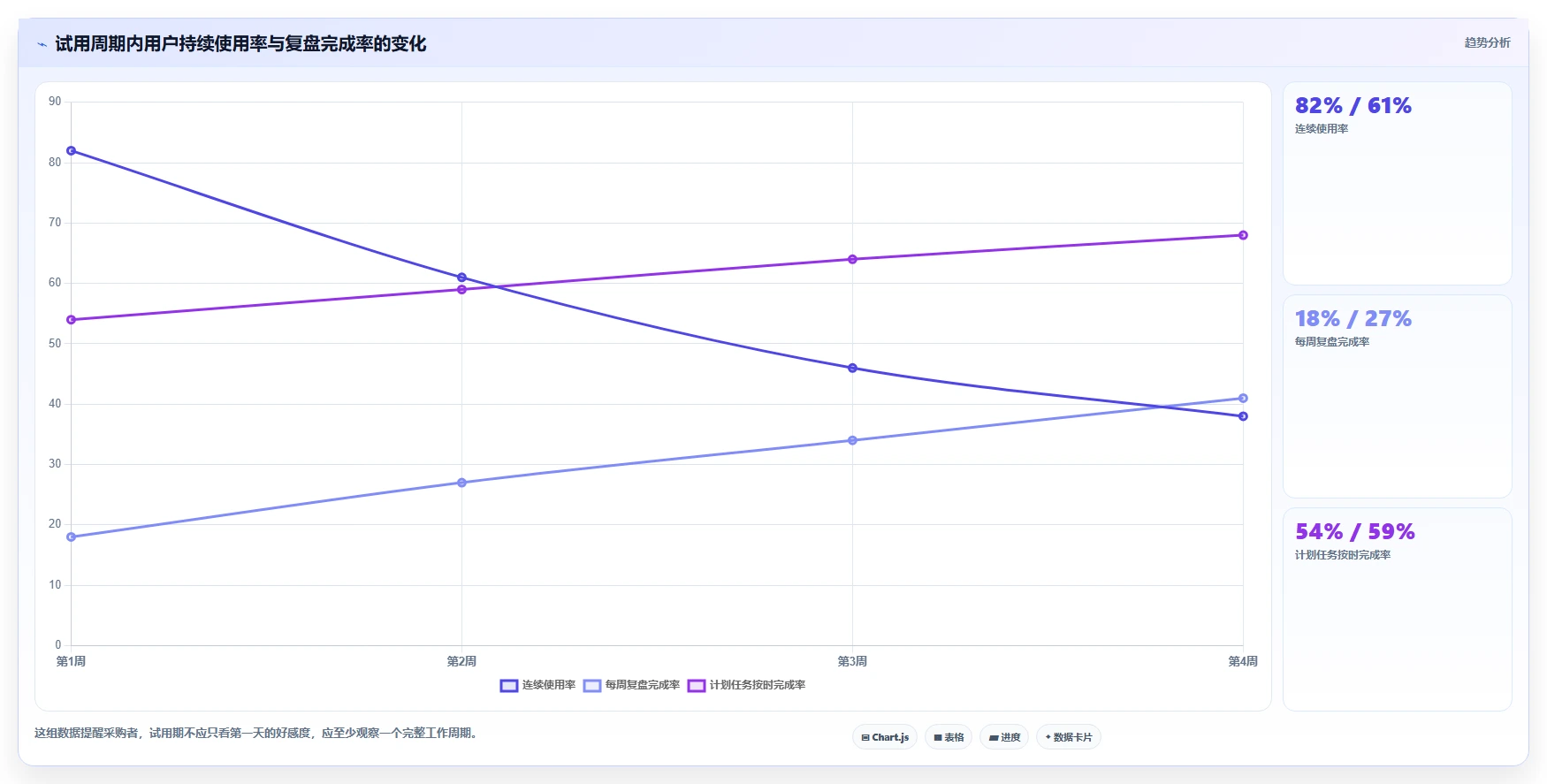This screenshot has height=784, width=1547.
Task: Click the 18% / 27% value text
Action: pyautogui.click(x=1353, y=319)
